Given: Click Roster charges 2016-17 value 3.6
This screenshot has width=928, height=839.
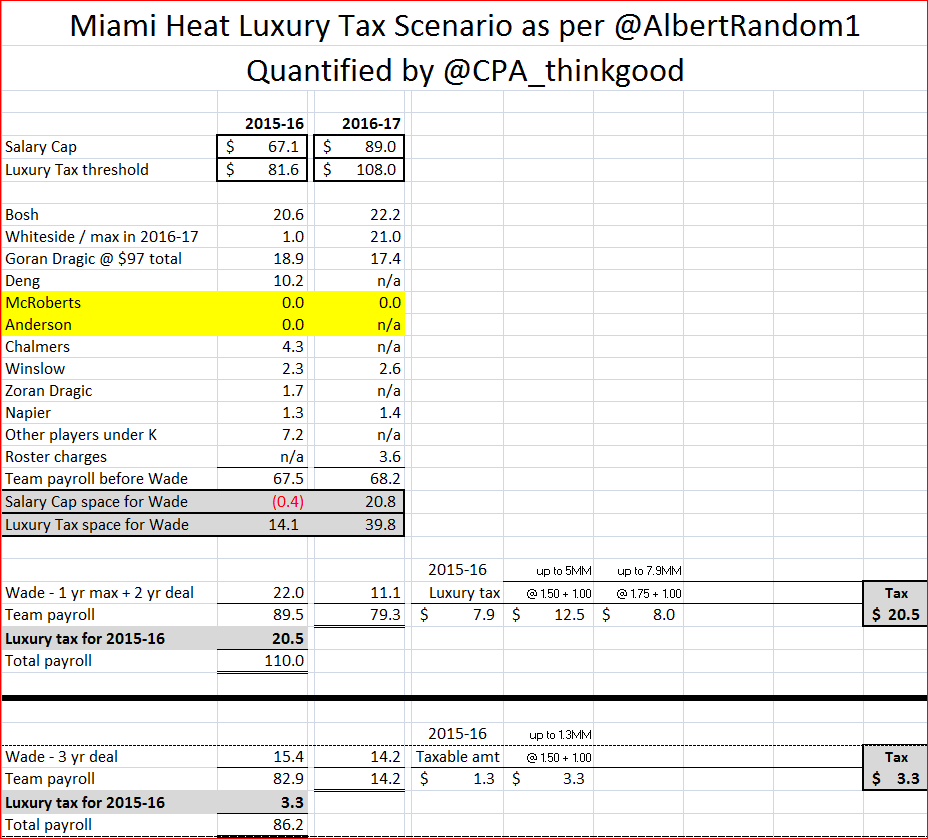Looking at the screenshot, I should [x=388, y=457].
